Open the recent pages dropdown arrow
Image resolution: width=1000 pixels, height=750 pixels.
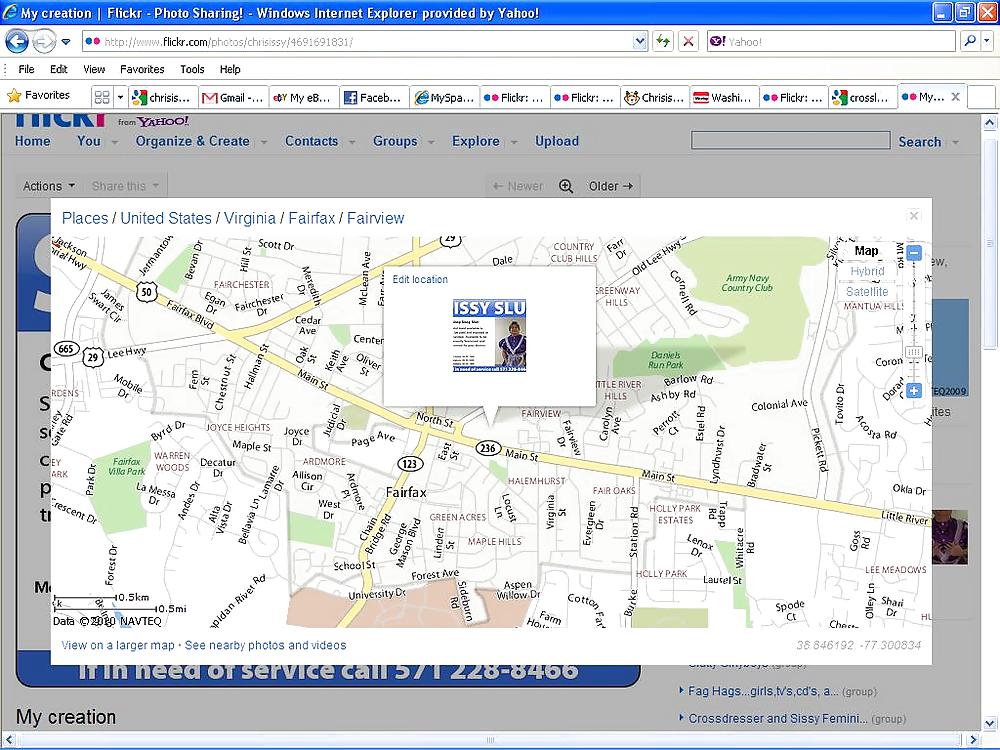click(x=66, y=42)
